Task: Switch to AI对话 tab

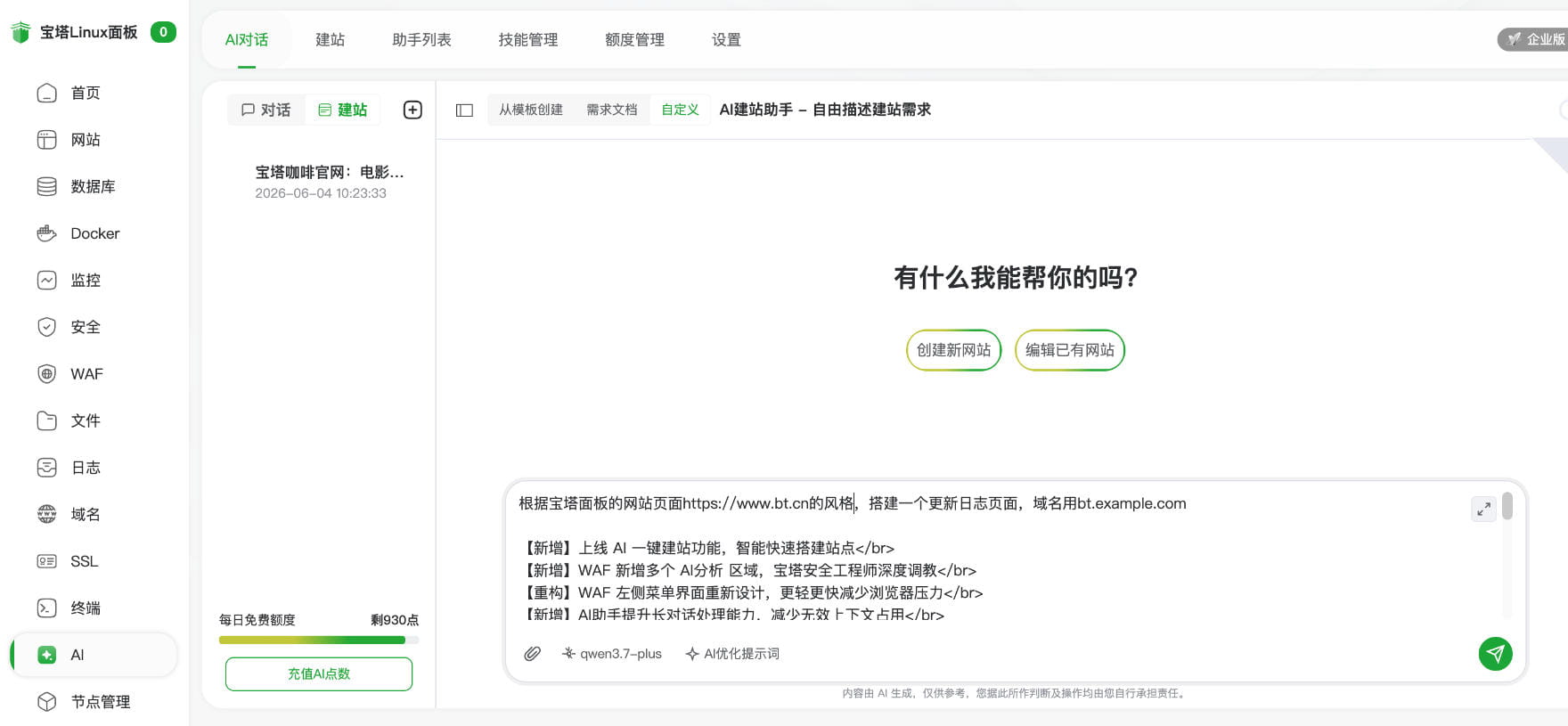Action: (x=247, y=40)
